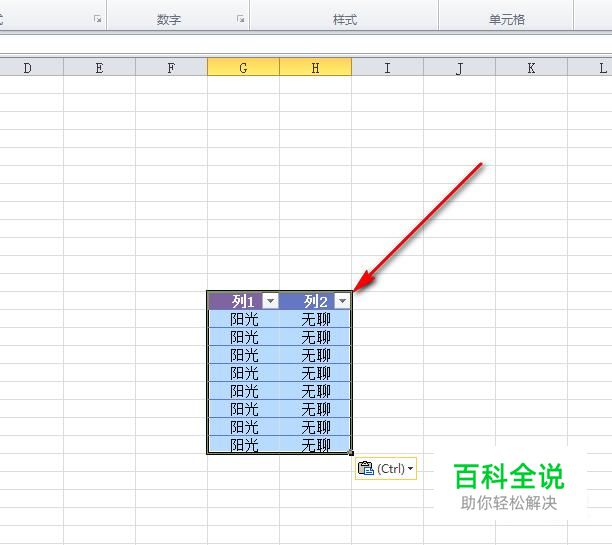
Task: Open the dialog launcher left of 数字
Action: click(98, 19)
